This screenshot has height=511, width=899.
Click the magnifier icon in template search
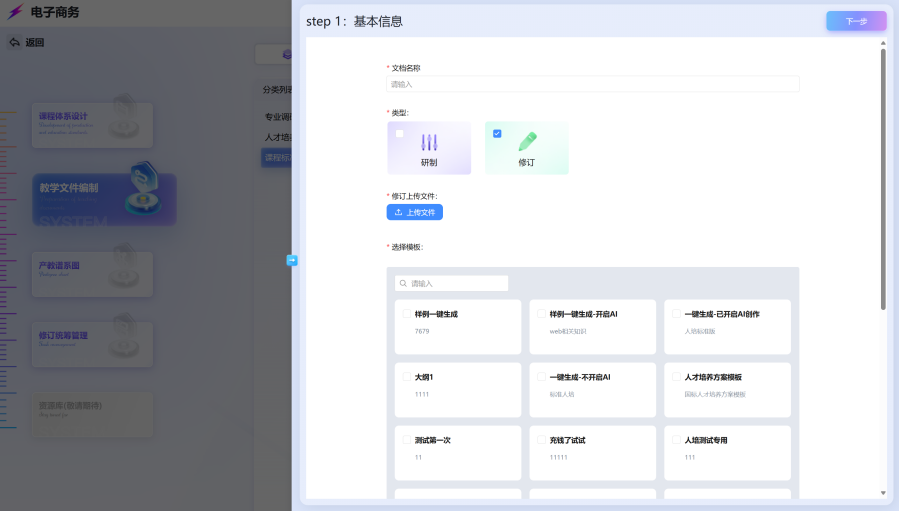403,283
